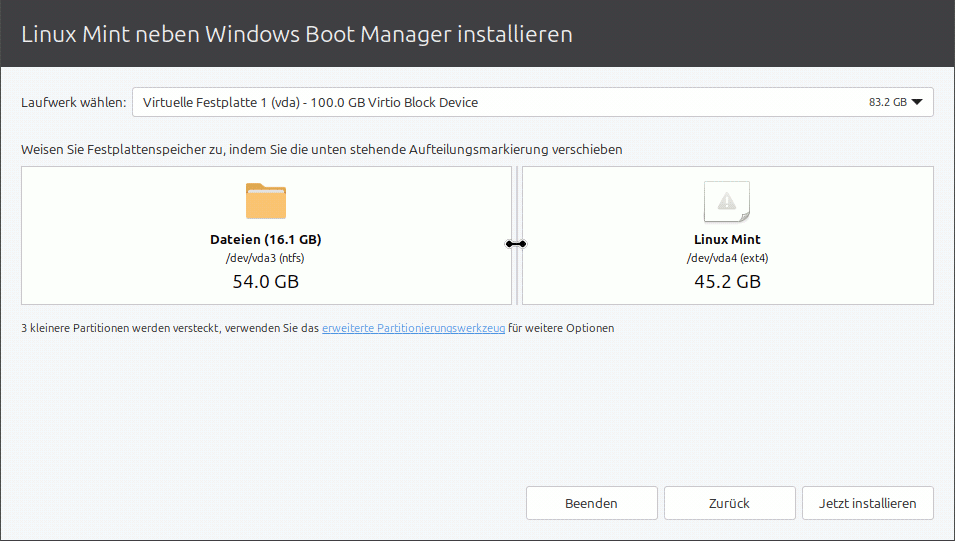Click the /dev/vda4 (ext4) text
Screen dimensions: 955x541
click(727, 258)
